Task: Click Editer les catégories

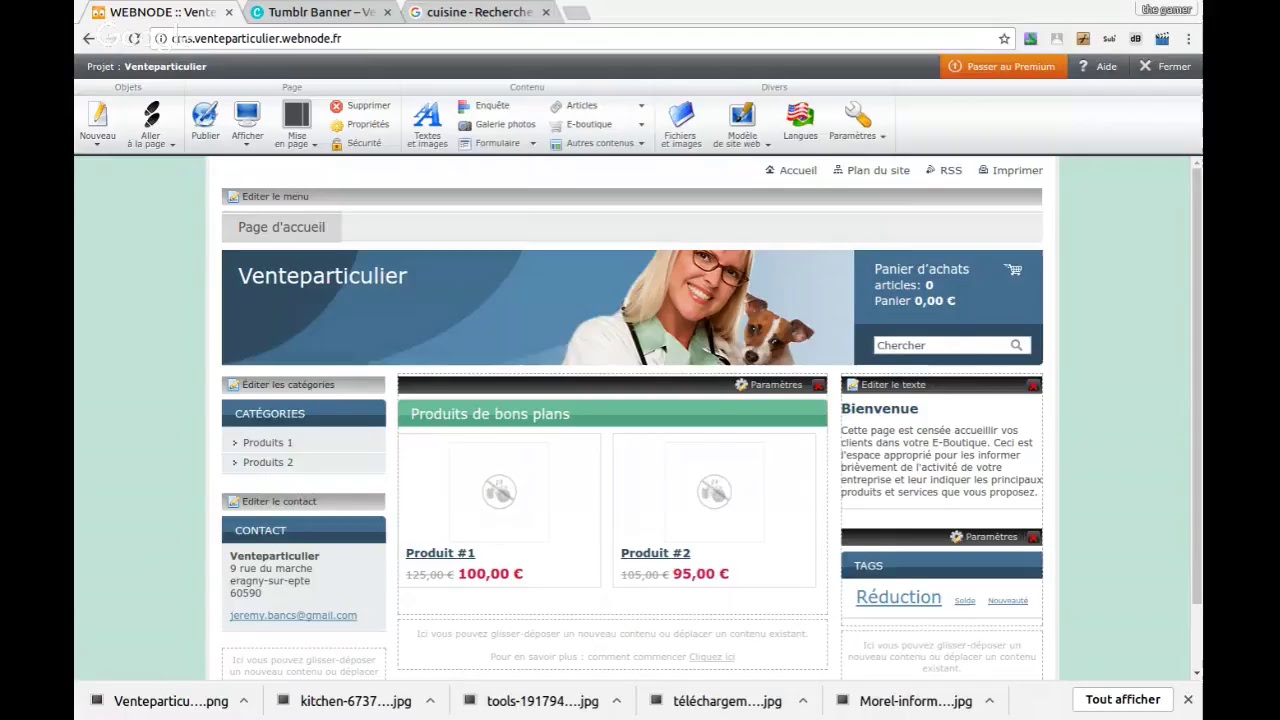Action: tap(303, 384)
